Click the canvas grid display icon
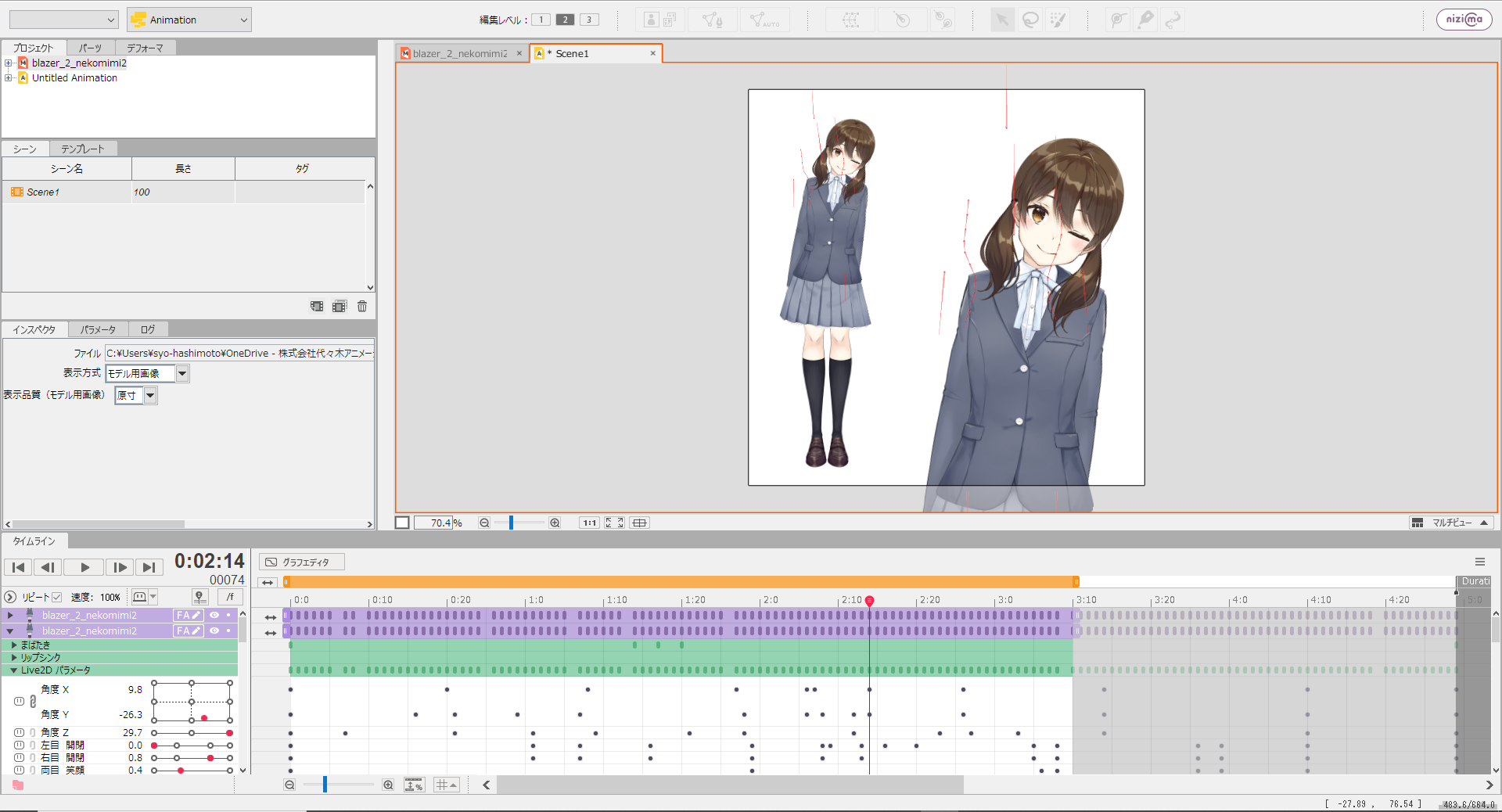Screen dimensions: 1502x812 coord(639,523)
